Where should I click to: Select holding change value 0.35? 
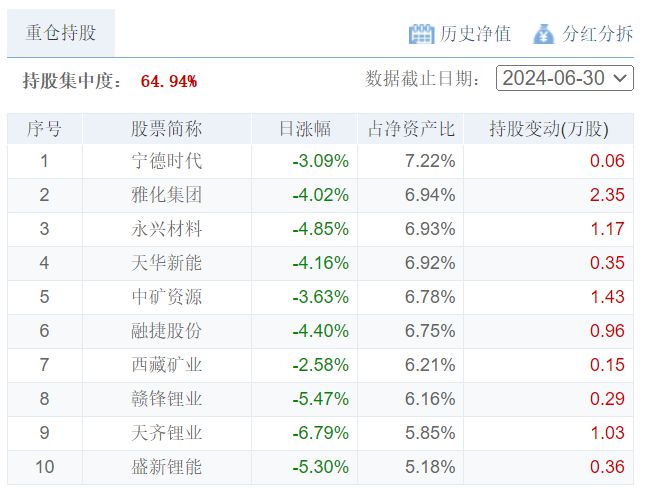(x=607, y=263)
